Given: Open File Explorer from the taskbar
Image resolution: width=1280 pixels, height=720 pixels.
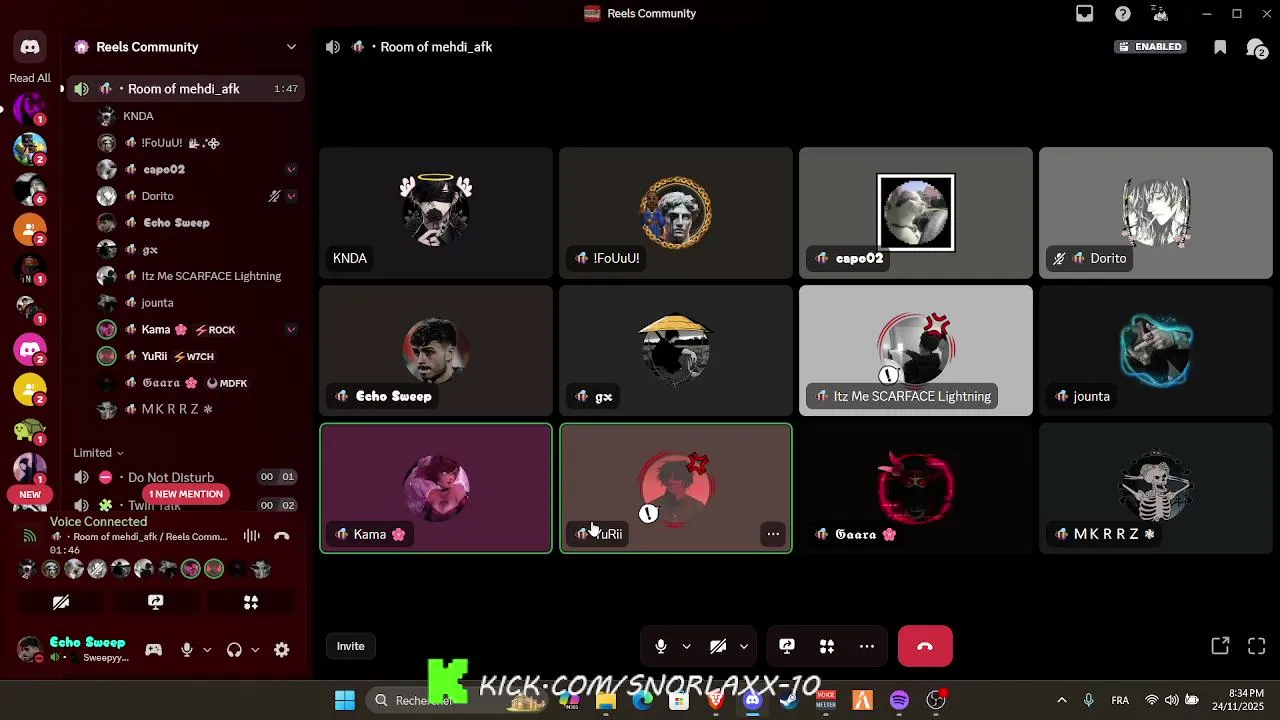Looking at the screenshot, I should [x=606, y=700].
